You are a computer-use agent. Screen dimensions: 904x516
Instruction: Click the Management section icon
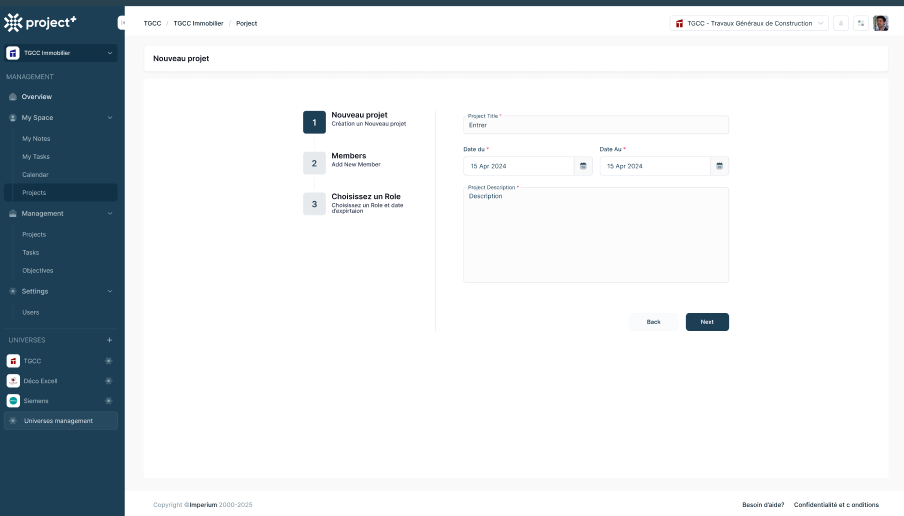click(x=13, y=213)
